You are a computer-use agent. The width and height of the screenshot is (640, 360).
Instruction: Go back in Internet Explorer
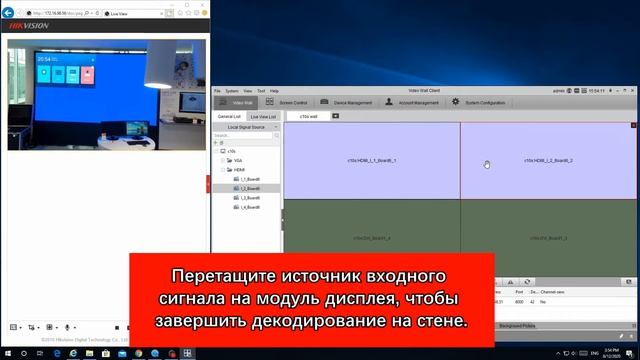tap(8, 13)
